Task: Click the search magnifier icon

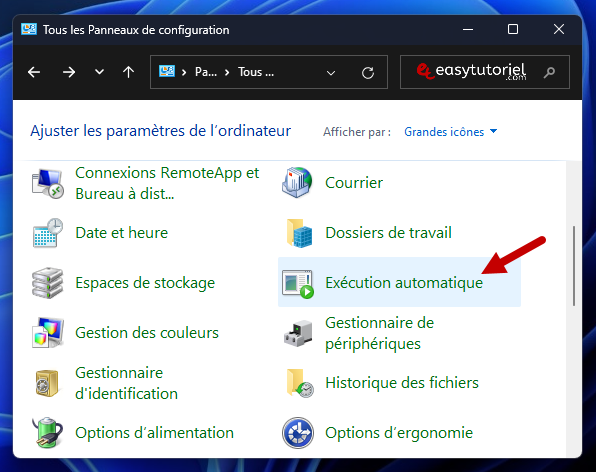Action: coord(549,72)
